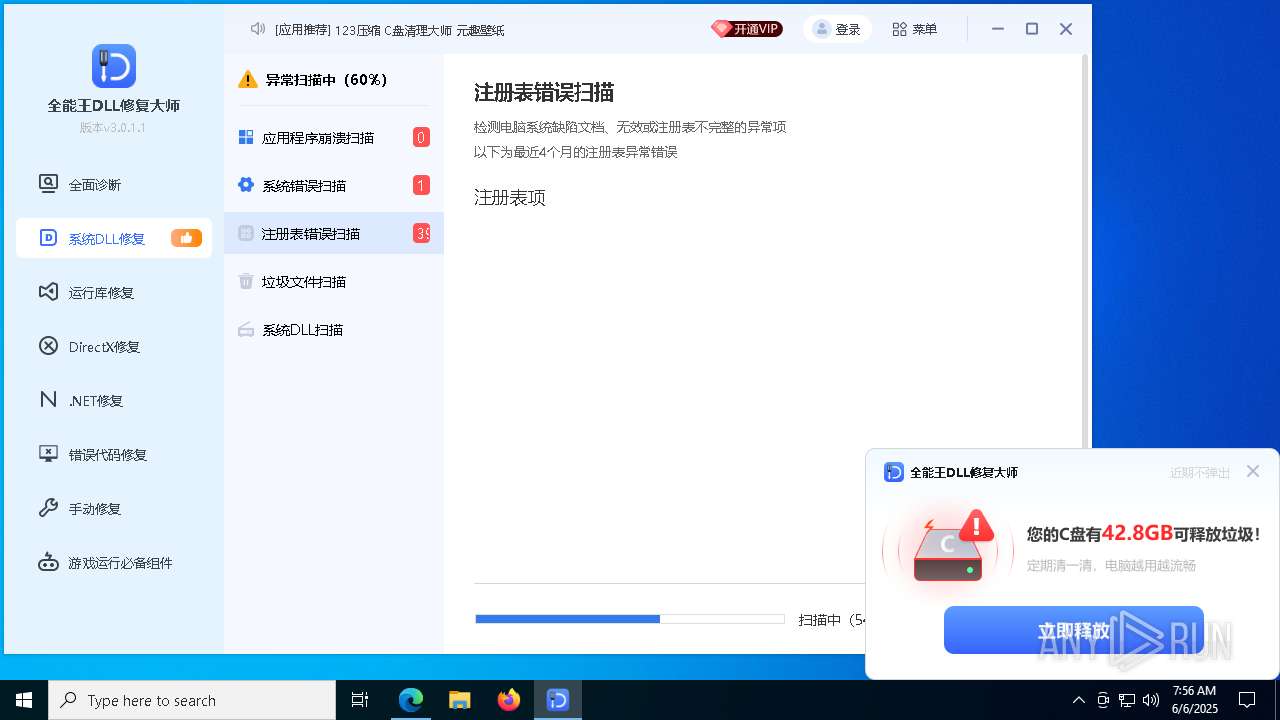Select 系统DLL扫描 scan category
This screenshot has height=720, width=1280.
click(x=334, y=329)
